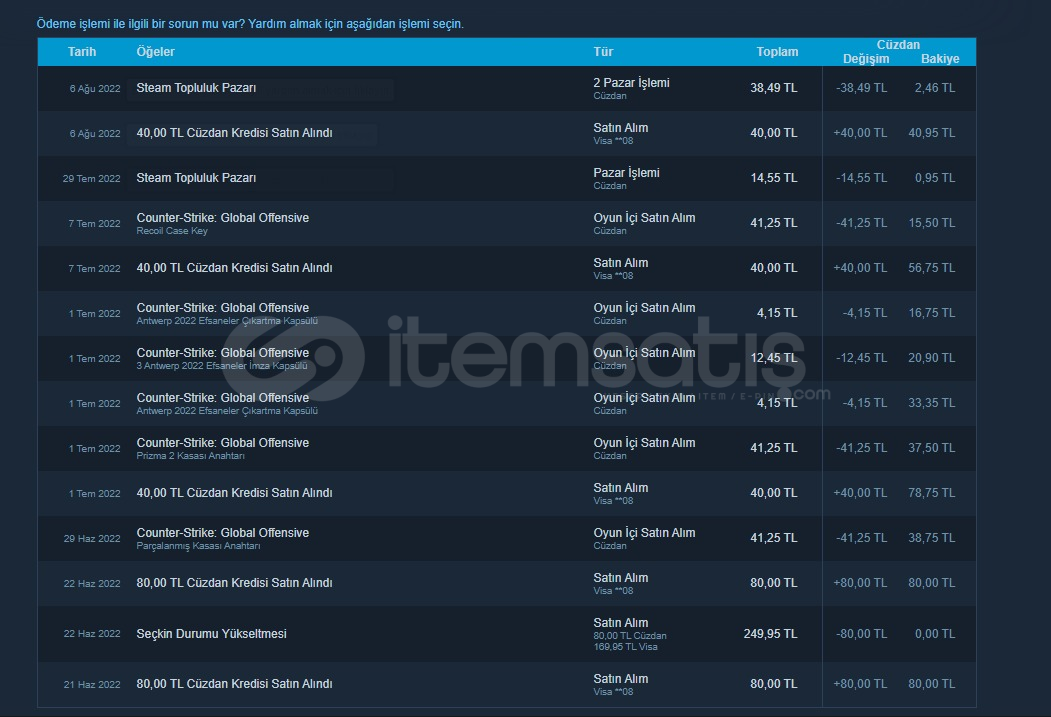
Task: Click the -80,00 TL wallet change value
Action: 861,634
